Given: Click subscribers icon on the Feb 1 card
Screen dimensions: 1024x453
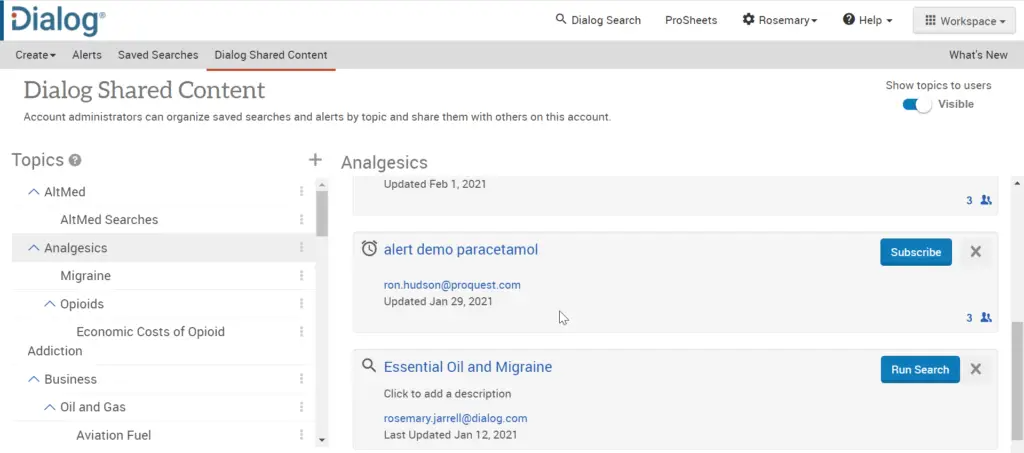Looking at the screenshot, I should coord(986,200).
